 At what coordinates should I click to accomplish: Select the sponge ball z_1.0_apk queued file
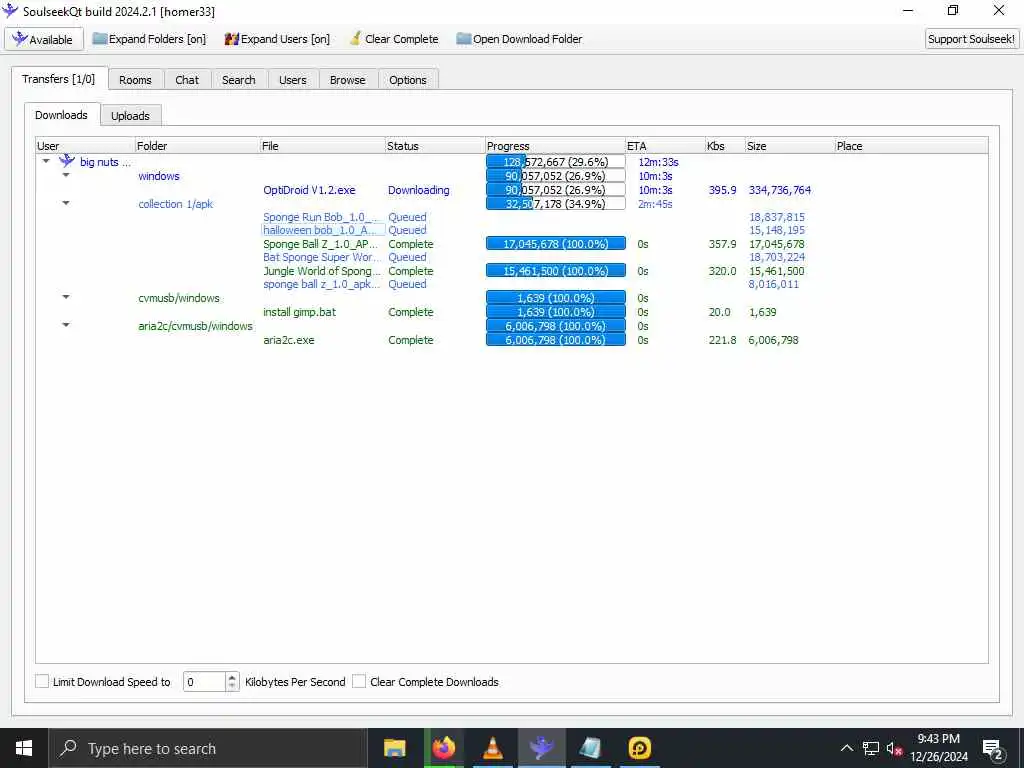tap(321, 284)
